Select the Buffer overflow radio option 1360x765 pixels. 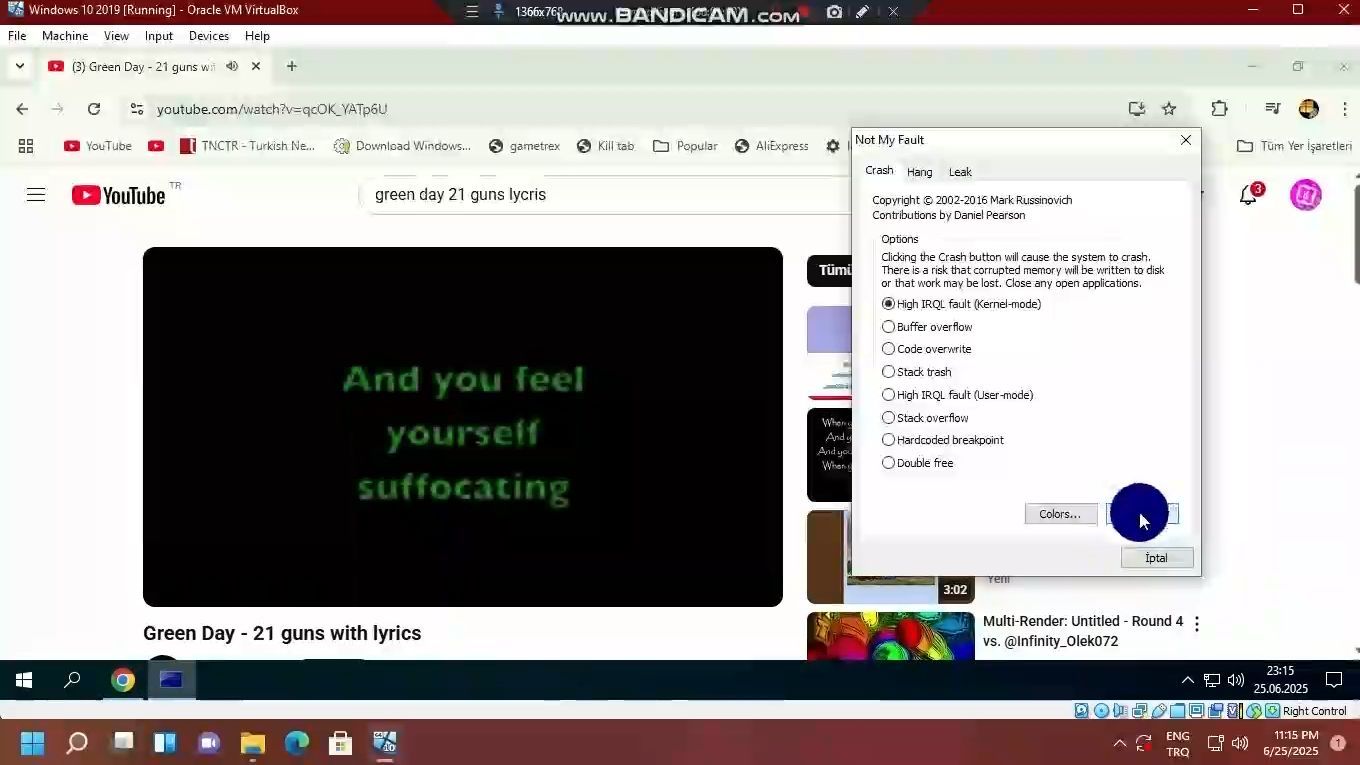pos(888,327)
